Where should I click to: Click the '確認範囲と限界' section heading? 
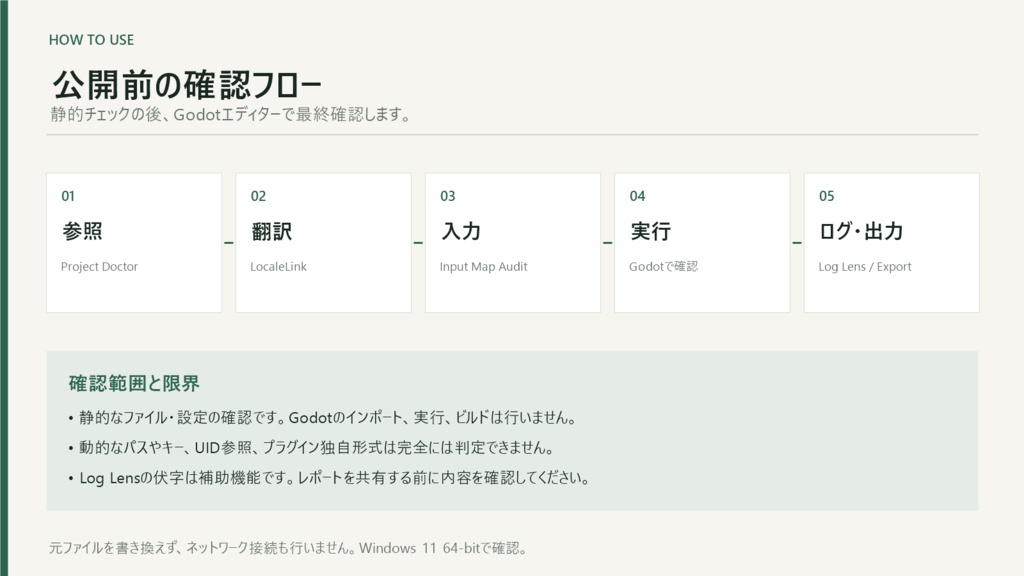(134, 383)
